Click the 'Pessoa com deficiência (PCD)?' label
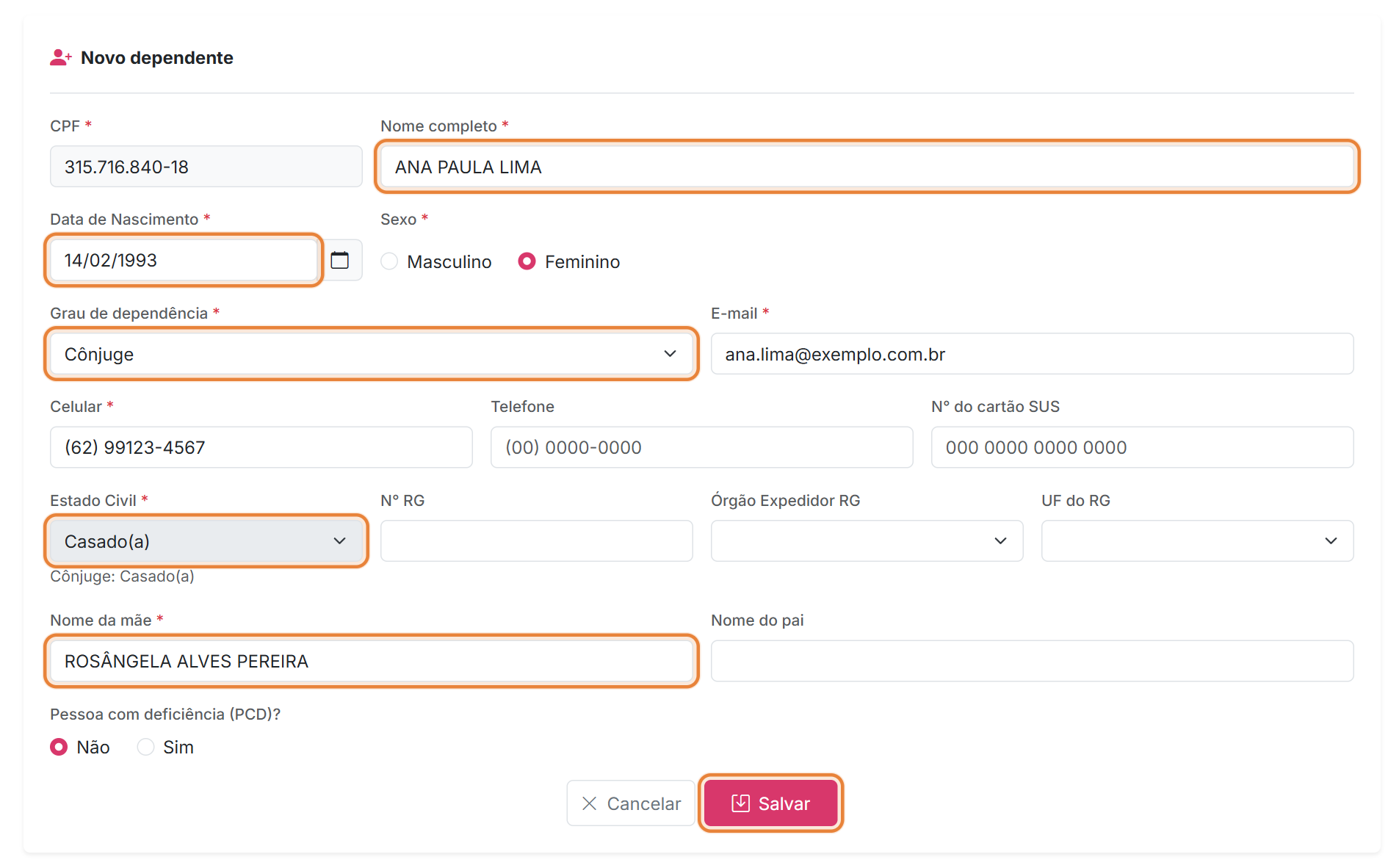 point(165,714)
